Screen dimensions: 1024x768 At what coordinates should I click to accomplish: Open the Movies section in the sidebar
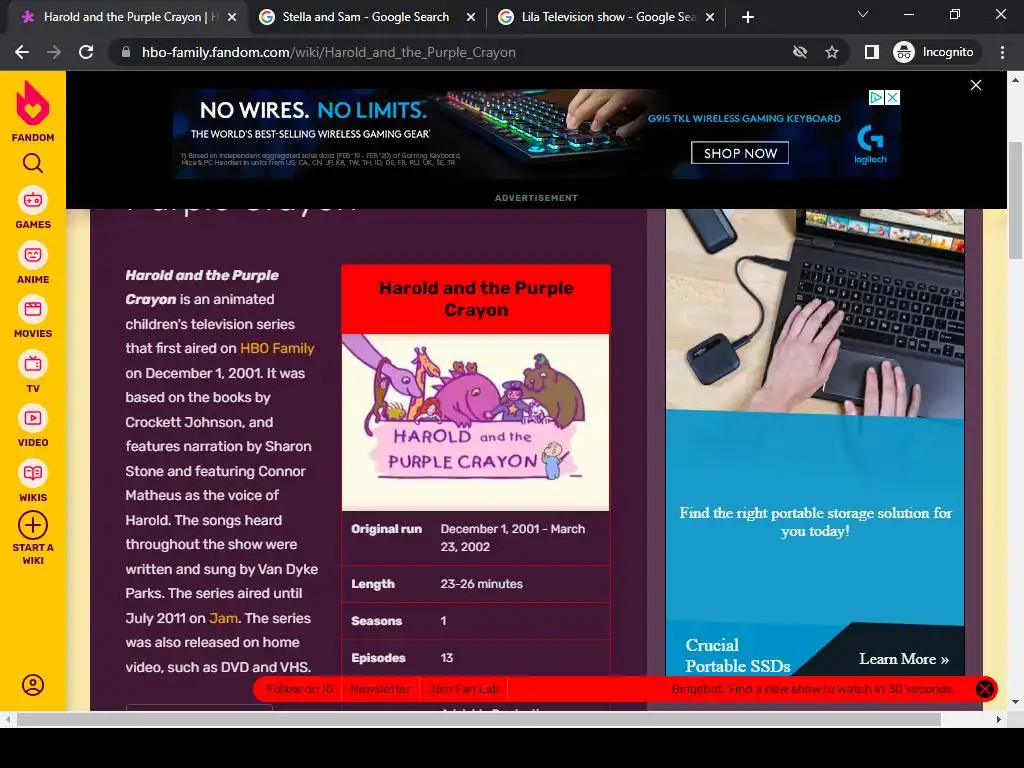(33, 318)
